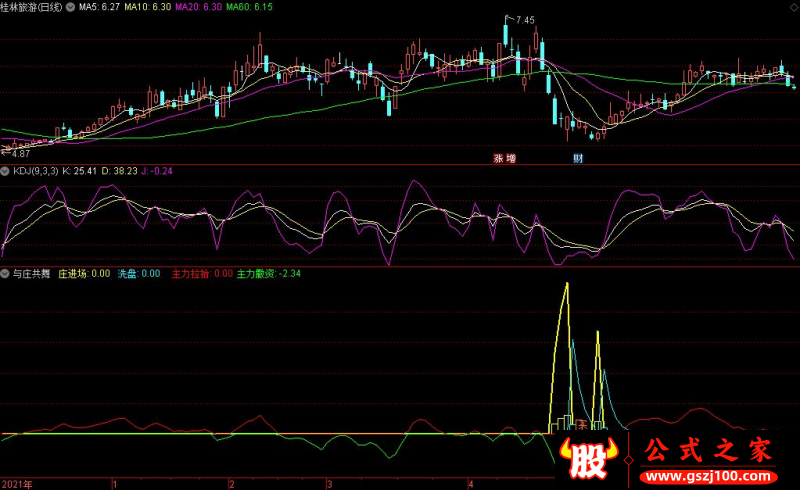
Task: Select the MA5: 6.27 label
Action: [x=99, y=7]
